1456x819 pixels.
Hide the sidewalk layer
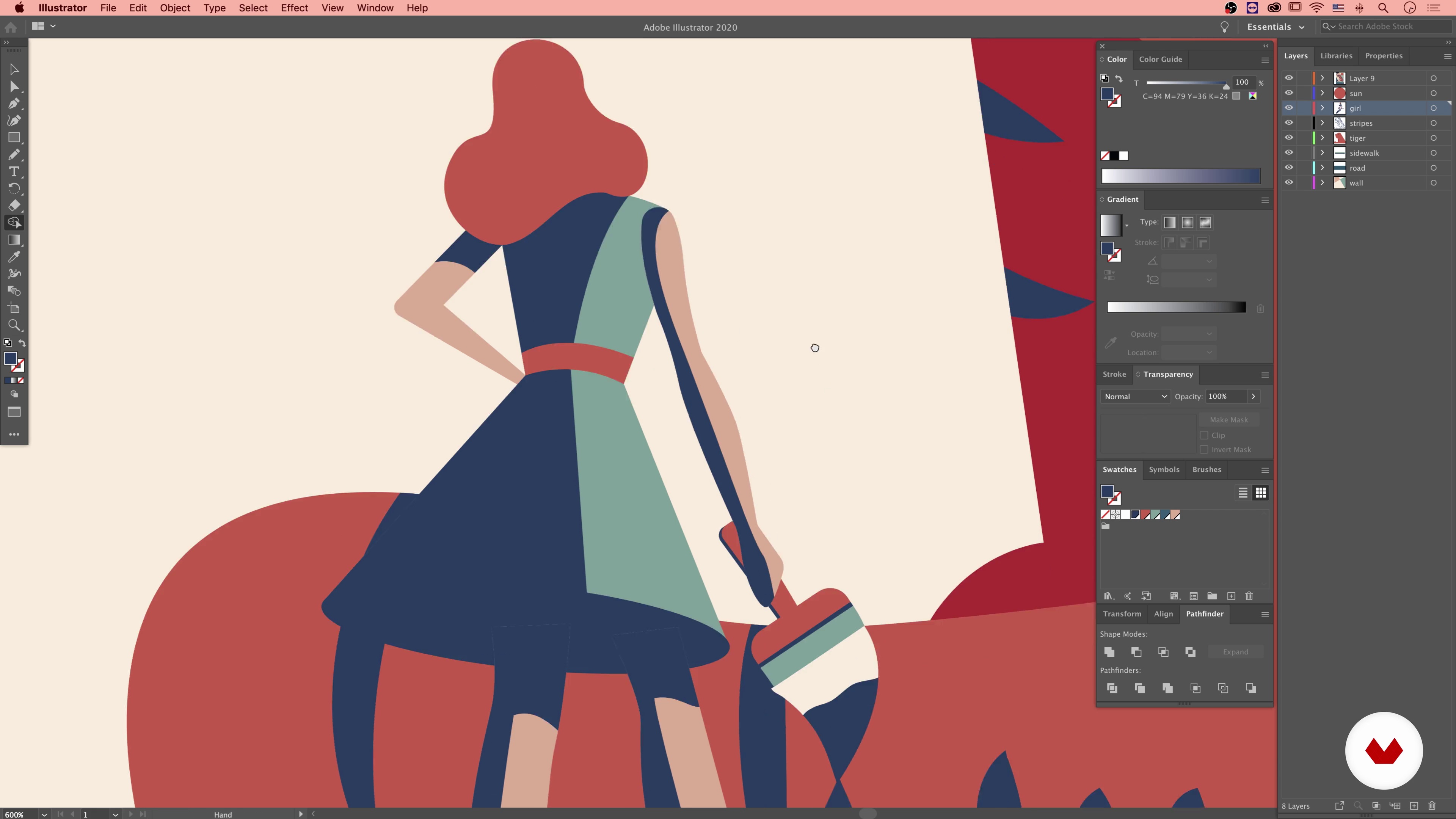[1289, 152]
